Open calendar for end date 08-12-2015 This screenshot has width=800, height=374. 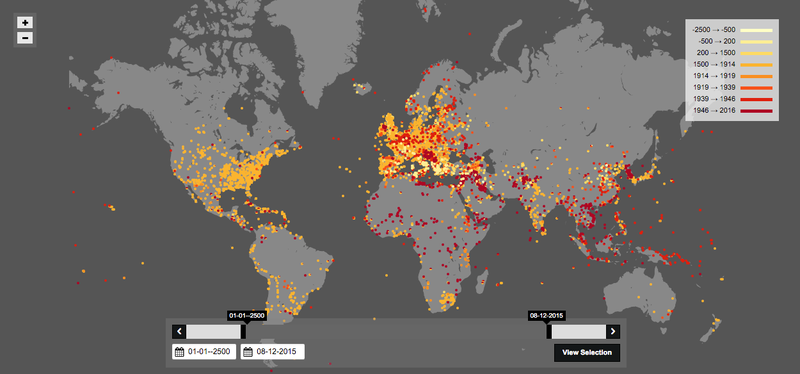point(247,352)
